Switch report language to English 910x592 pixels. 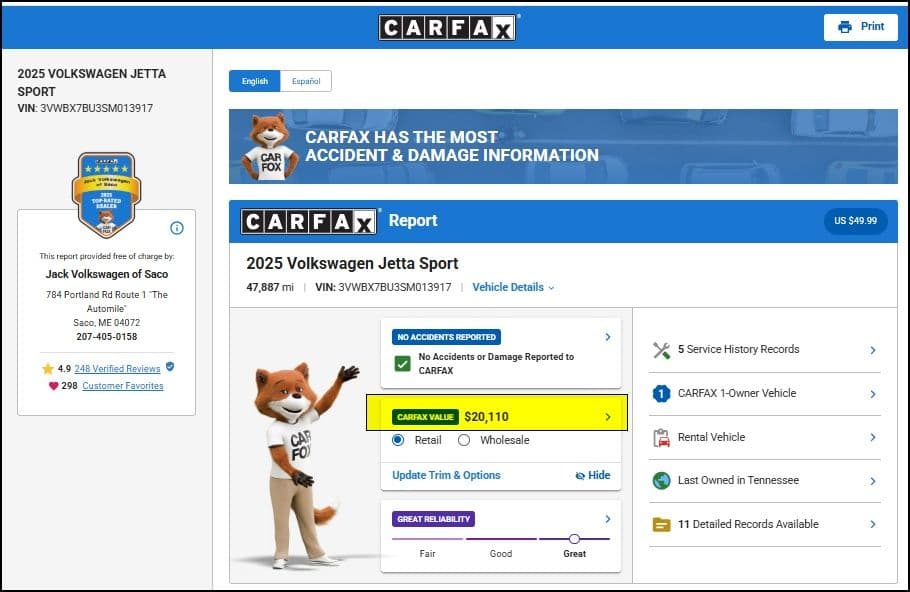tap(255, 81)
